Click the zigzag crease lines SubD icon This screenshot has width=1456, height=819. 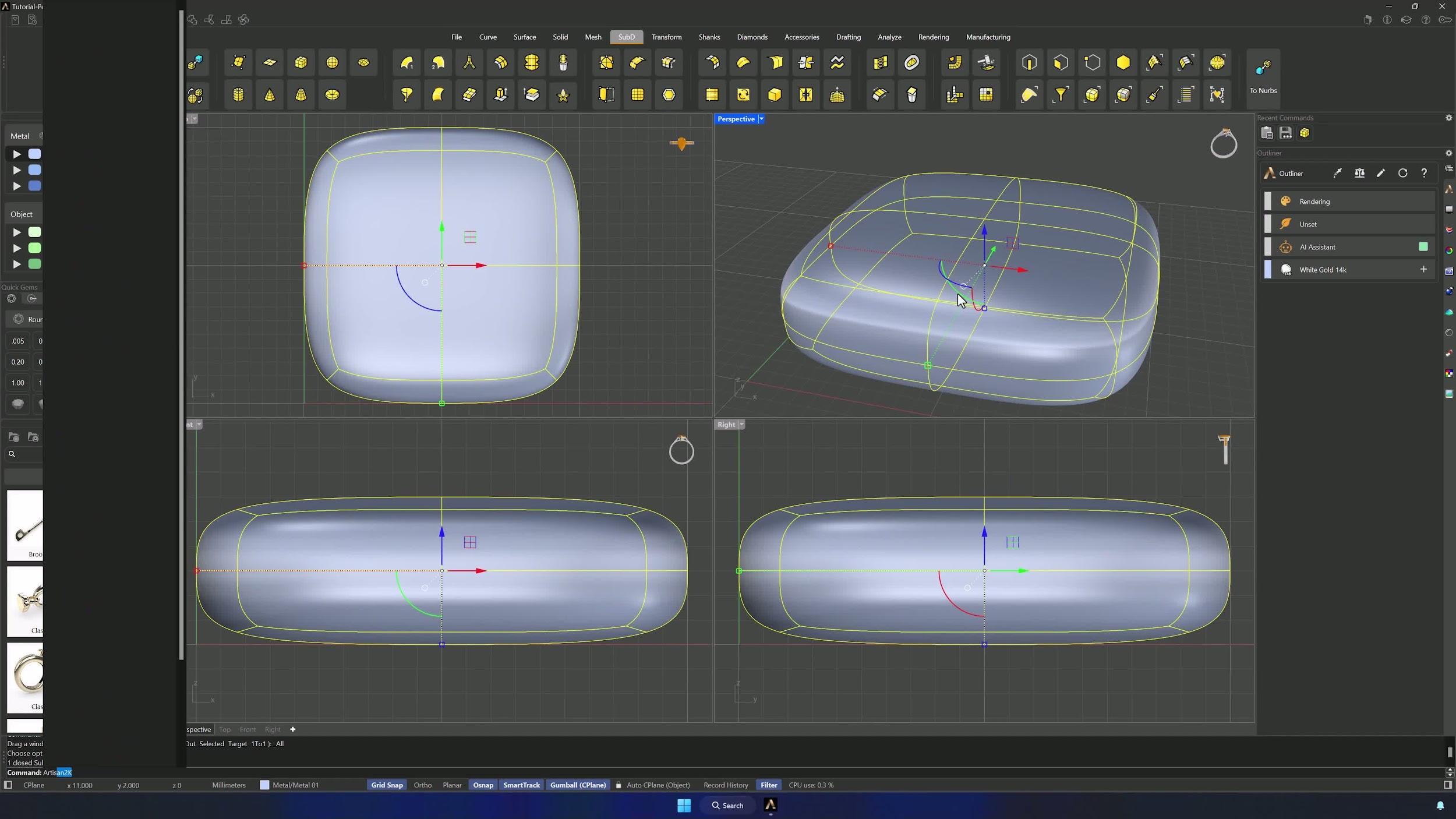click(x=837, y=63)
